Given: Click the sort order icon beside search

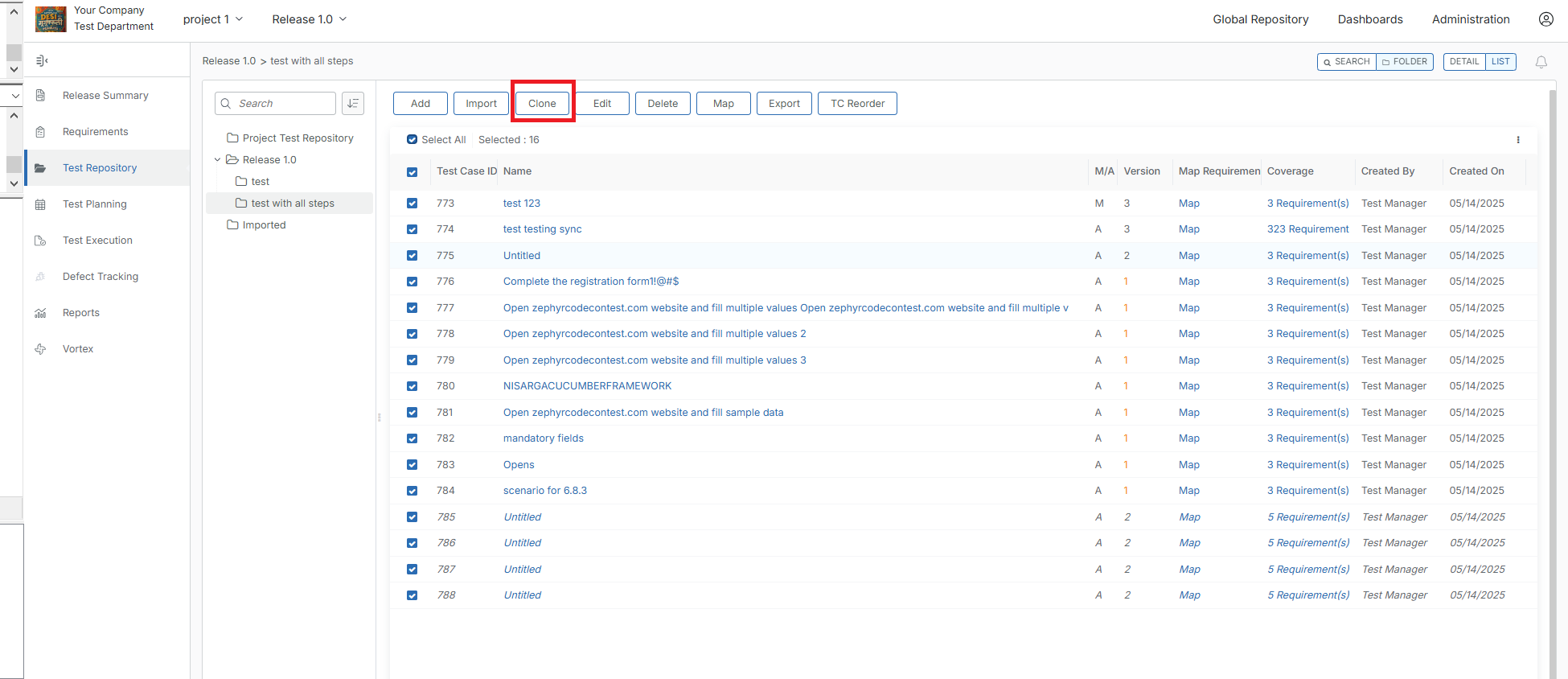Looking at the screenshot, I should click(352, 104).
